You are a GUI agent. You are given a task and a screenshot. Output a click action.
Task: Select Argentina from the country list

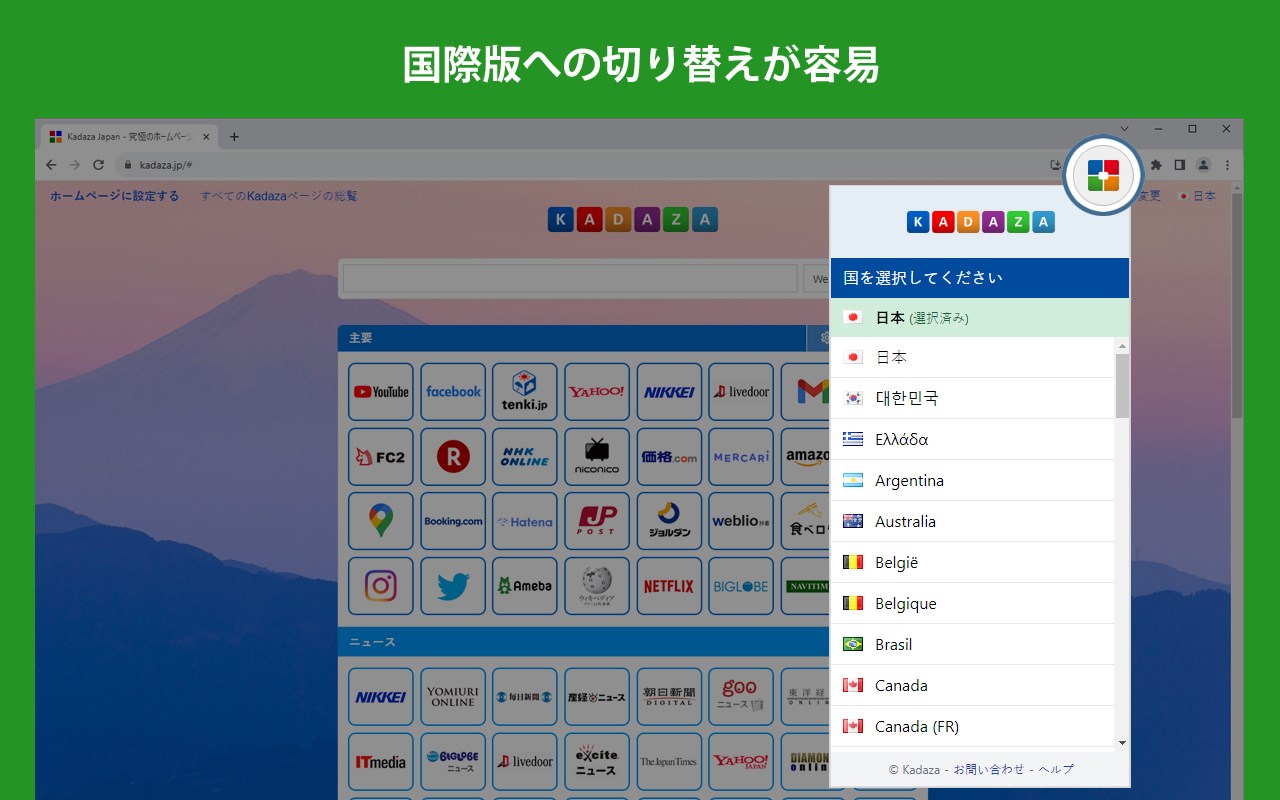[972, 480]
